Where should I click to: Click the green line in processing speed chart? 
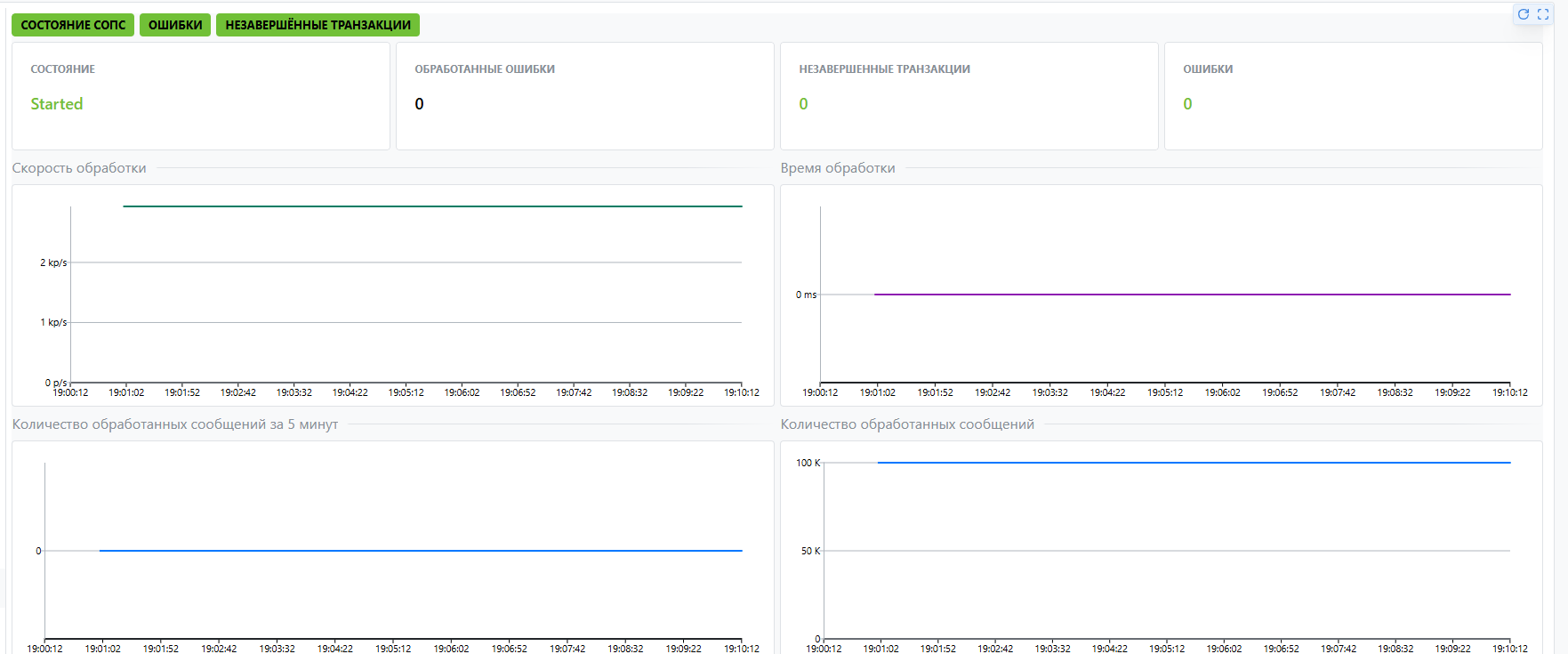click(x=432, y=206)
